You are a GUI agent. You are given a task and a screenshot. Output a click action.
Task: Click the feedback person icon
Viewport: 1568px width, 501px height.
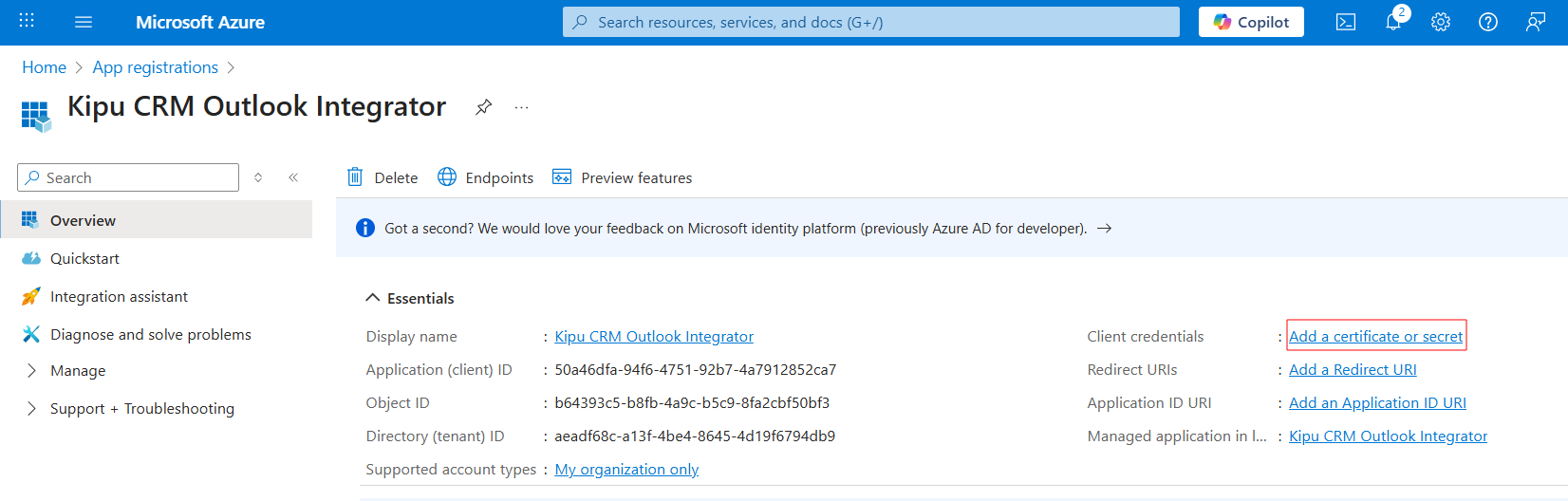[1535, 22]
